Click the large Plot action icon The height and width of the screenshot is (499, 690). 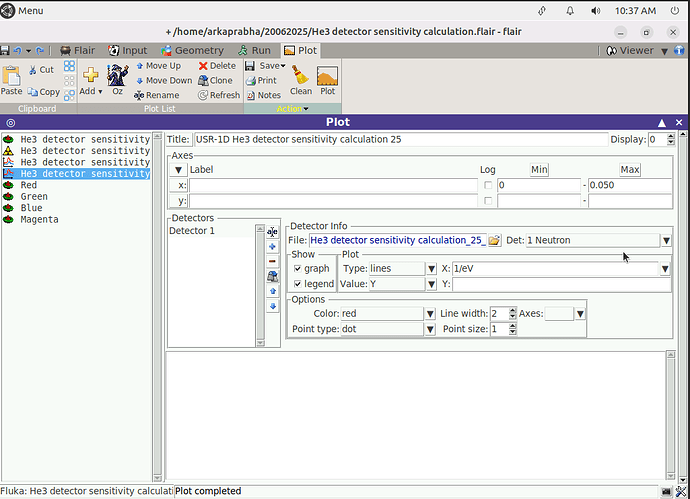[x=327, y=76]
